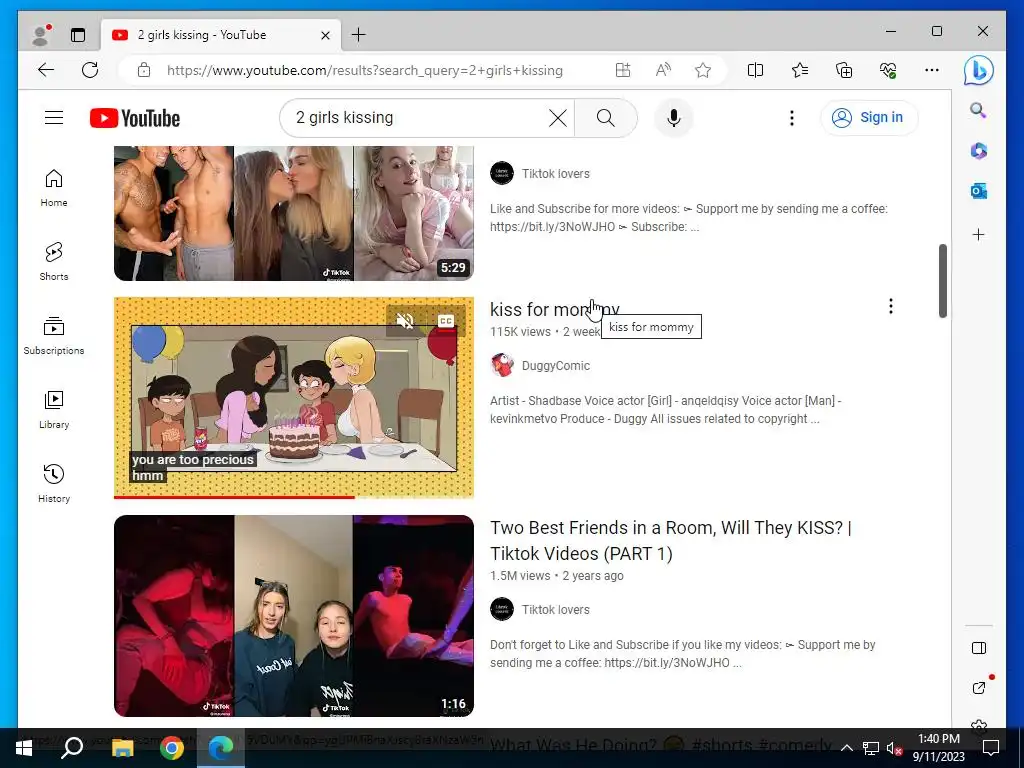Go to the YouTube logo home link
The width and height of the screenshot is (1024, 768).
(135, 118)
